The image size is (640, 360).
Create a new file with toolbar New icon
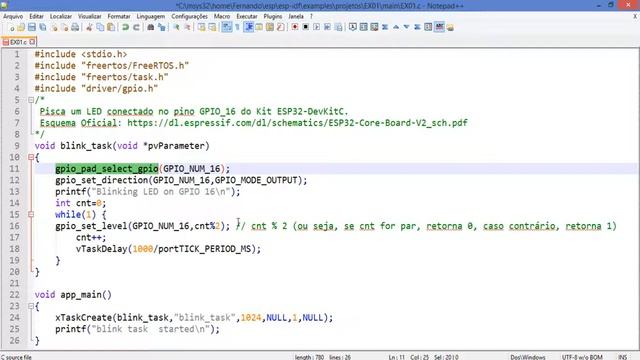pyautogui.click(x=11, y=27)
